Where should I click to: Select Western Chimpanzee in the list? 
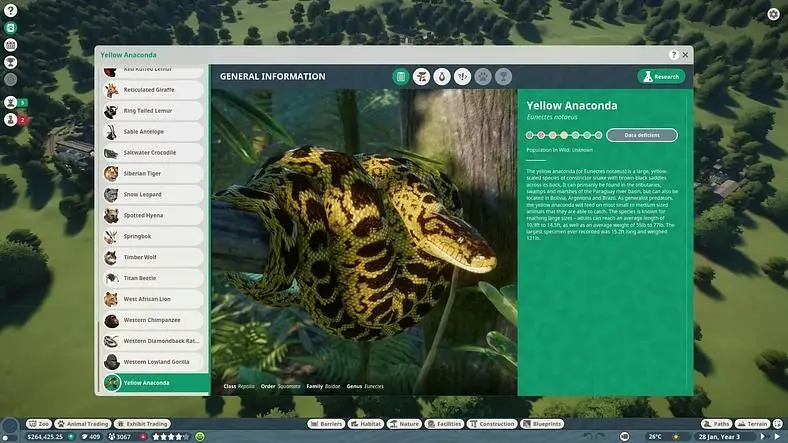point(153,320)
